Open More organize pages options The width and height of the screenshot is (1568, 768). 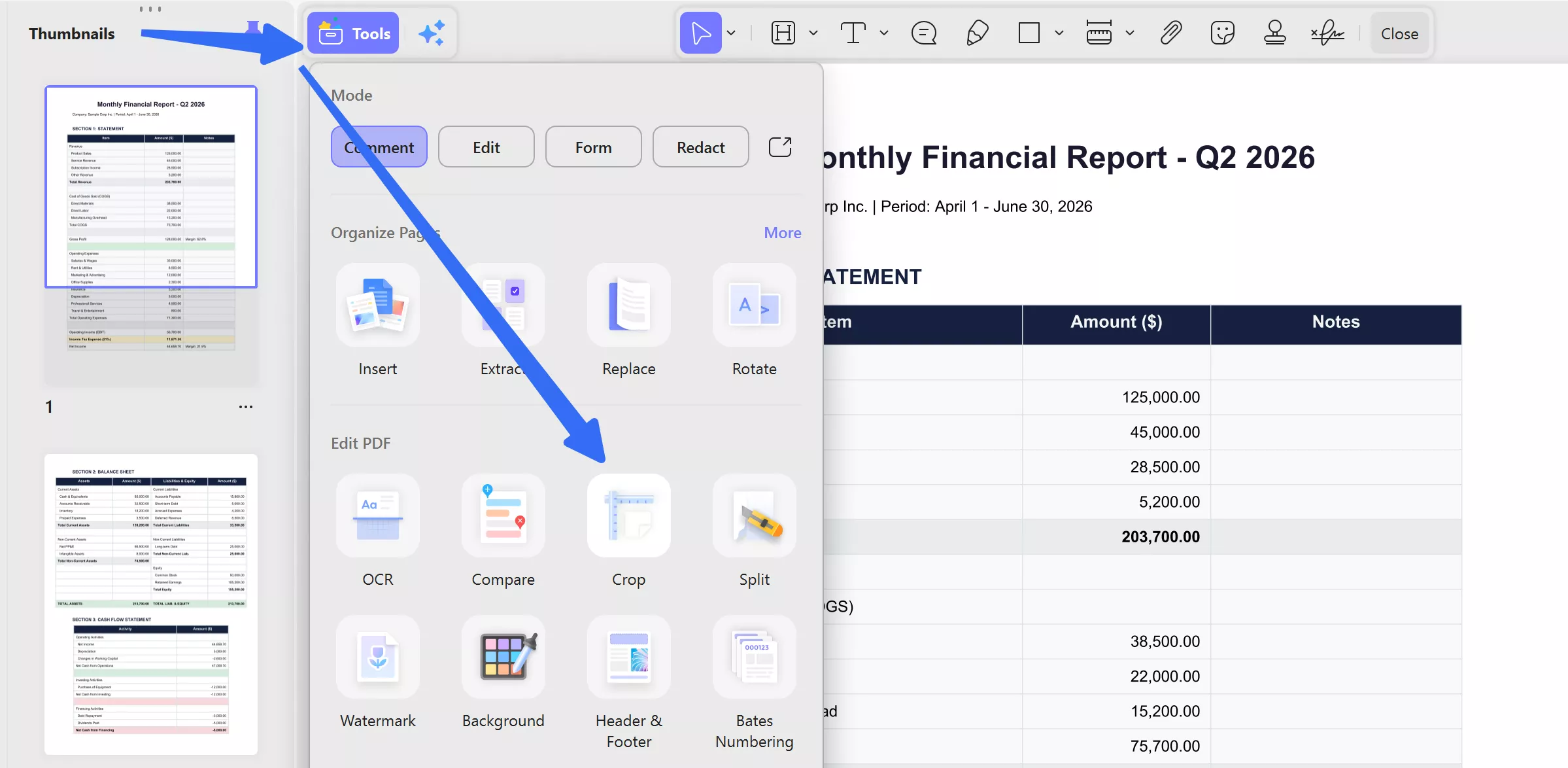pyautogui.click(x=783, y=233)
